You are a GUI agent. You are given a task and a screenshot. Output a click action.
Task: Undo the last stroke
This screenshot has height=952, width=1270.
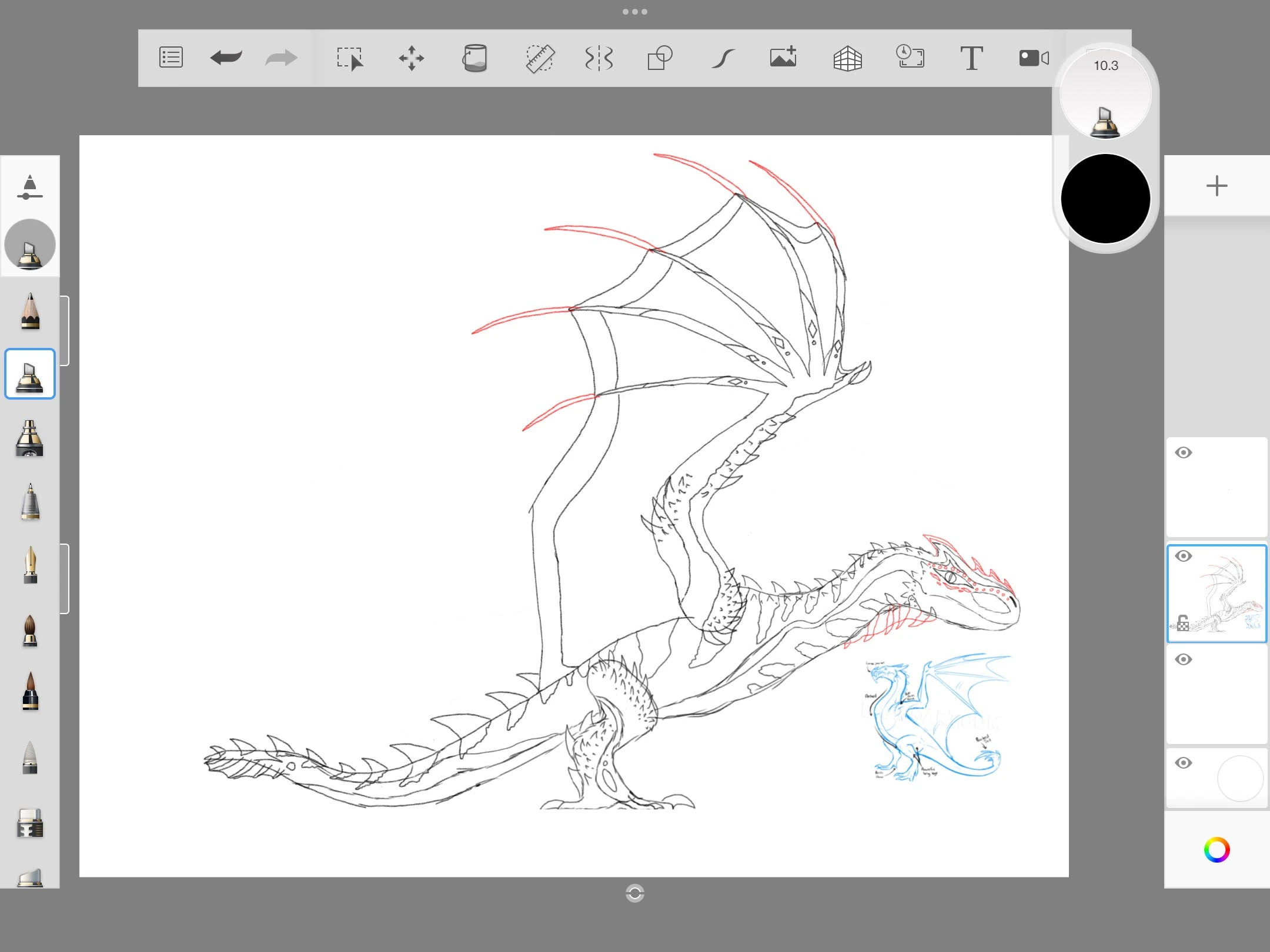226,58
